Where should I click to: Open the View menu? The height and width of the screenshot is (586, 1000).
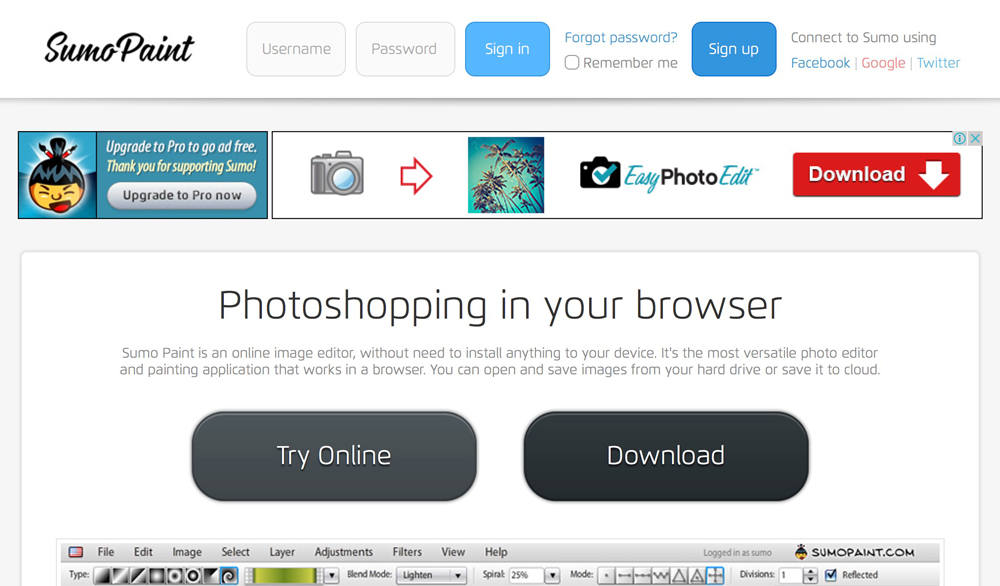pos(453,552)
